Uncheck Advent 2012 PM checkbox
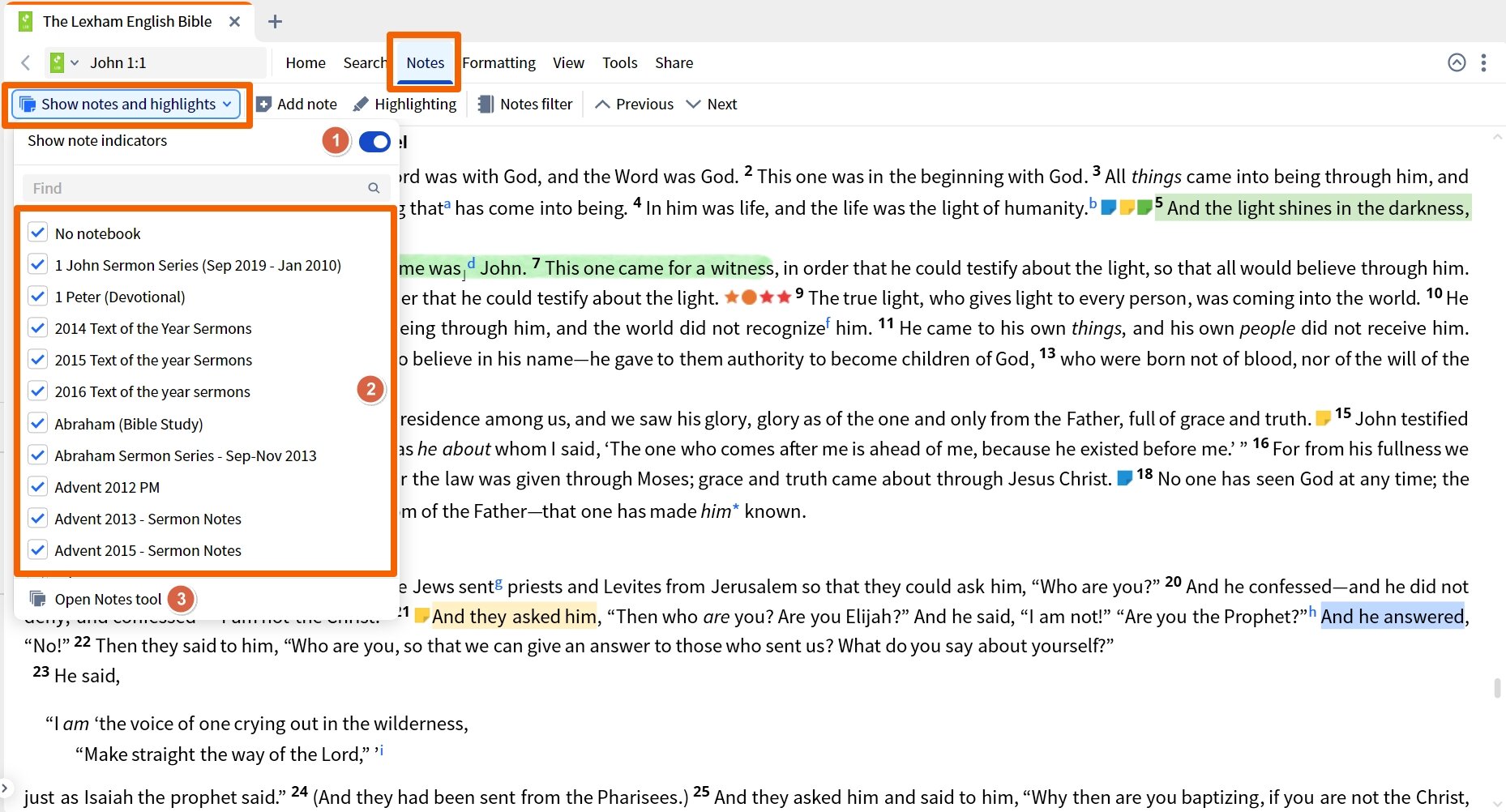This screenshot has height=812, width=1506. click(x=37, y=486)
